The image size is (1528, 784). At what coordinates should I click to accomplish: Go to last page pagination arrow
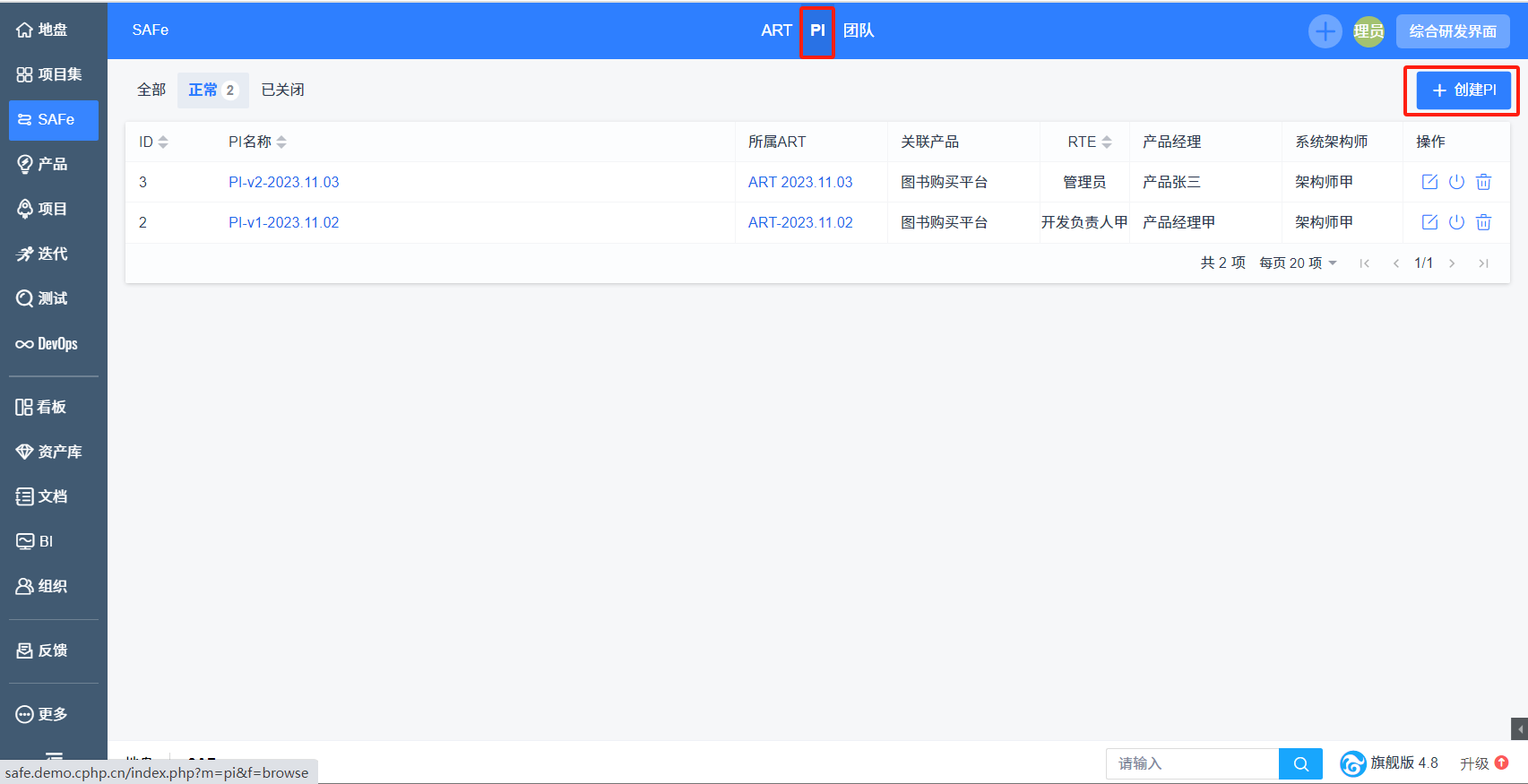[1483, 263]
